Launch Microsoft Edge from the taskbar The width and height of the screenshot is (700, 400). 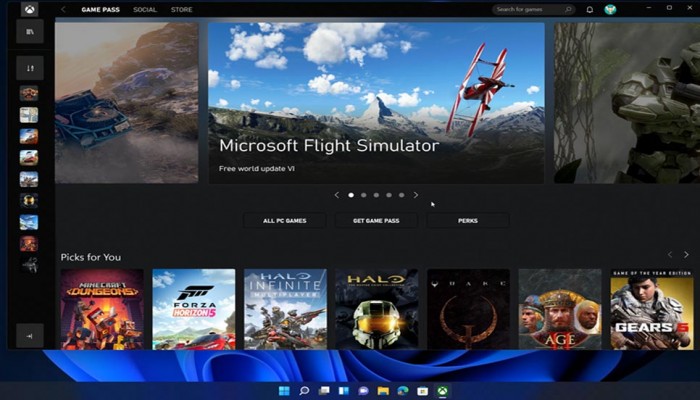tap(403, 391)
